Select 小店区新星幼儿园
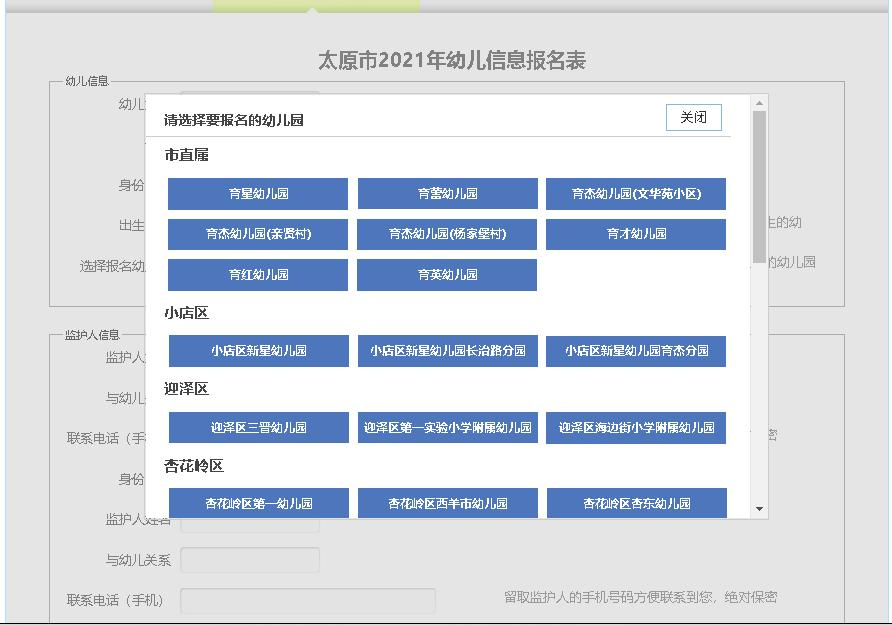Screen dimensions: 892x626 coord(257,351)
